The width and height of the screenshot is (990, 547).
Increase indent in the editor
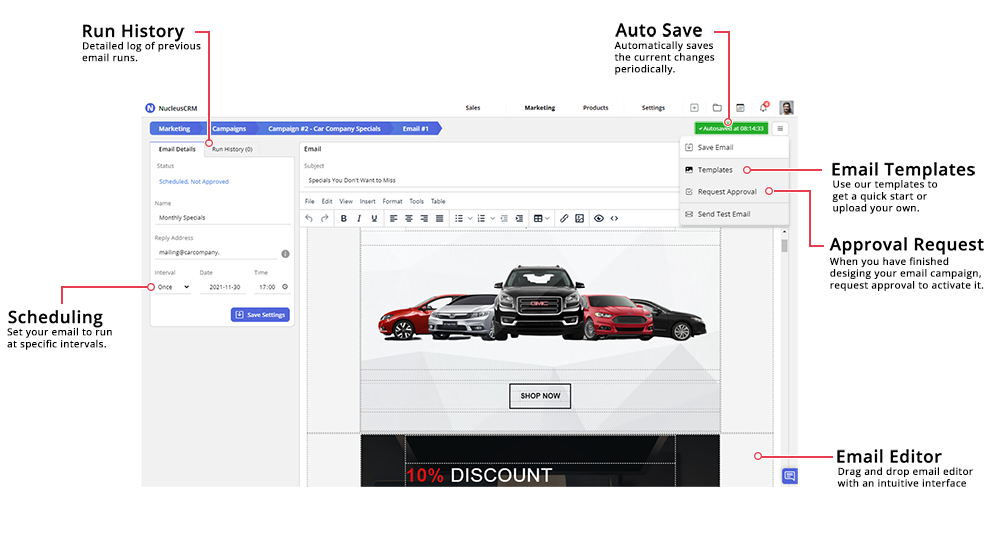(x=519, y=219)
